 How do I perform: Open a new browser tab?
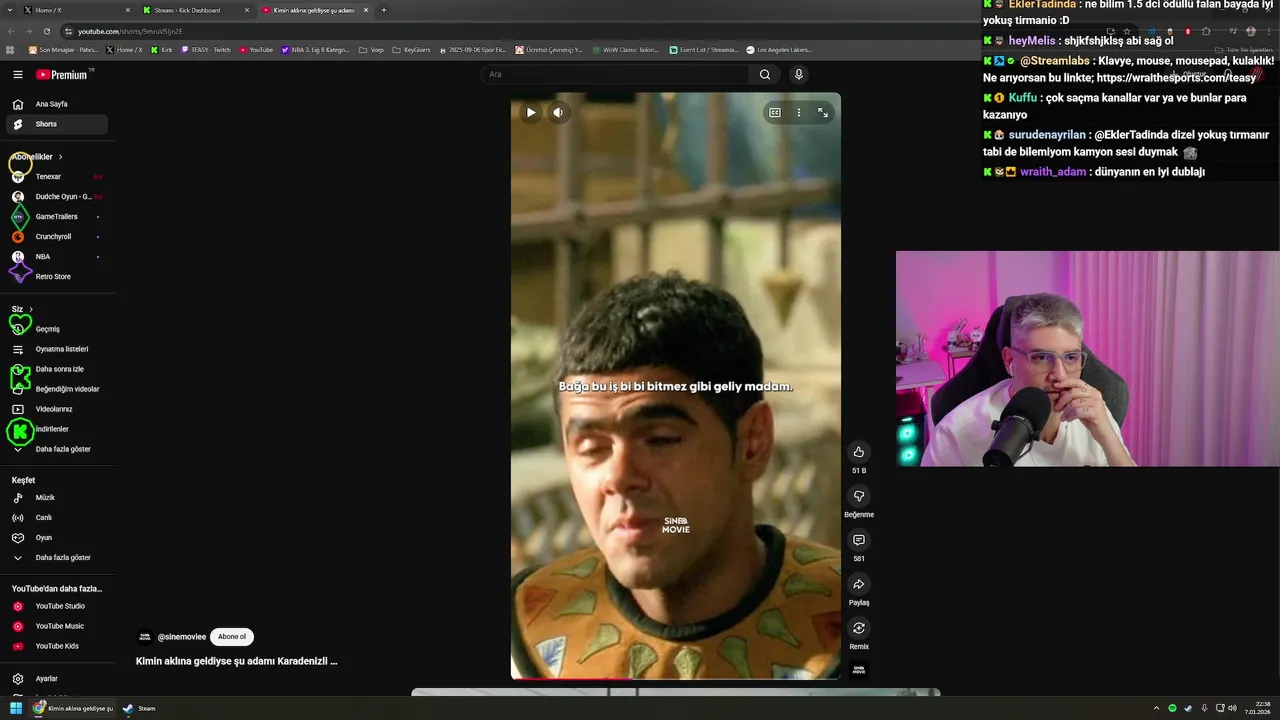(x=384, y=10)
